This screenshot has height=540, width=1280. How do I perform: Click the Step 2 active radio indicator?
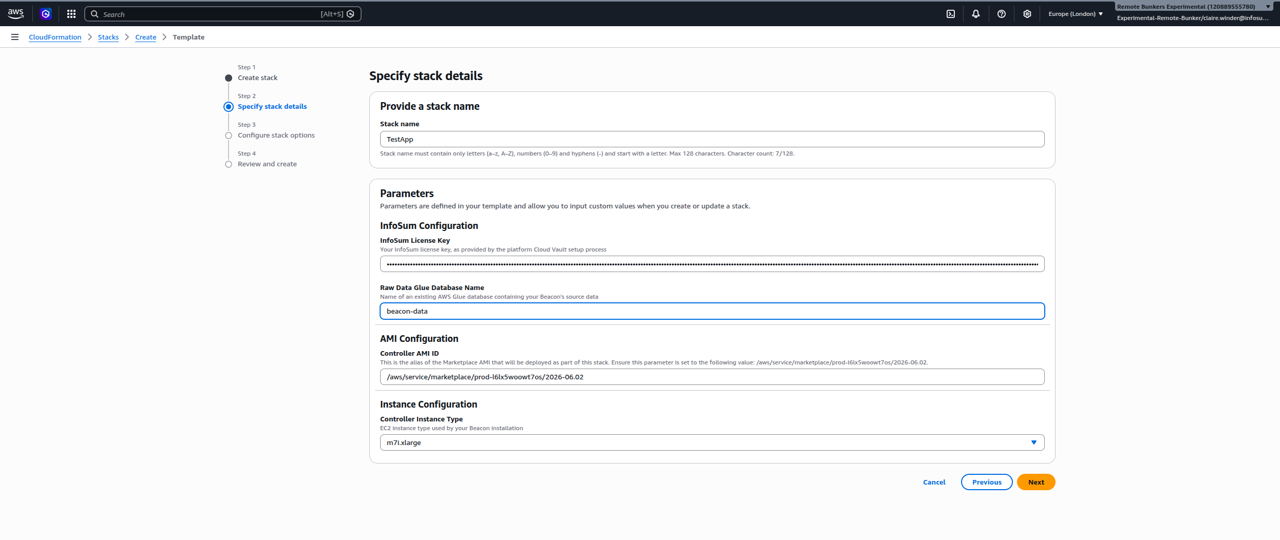click(x=229, y=106)
